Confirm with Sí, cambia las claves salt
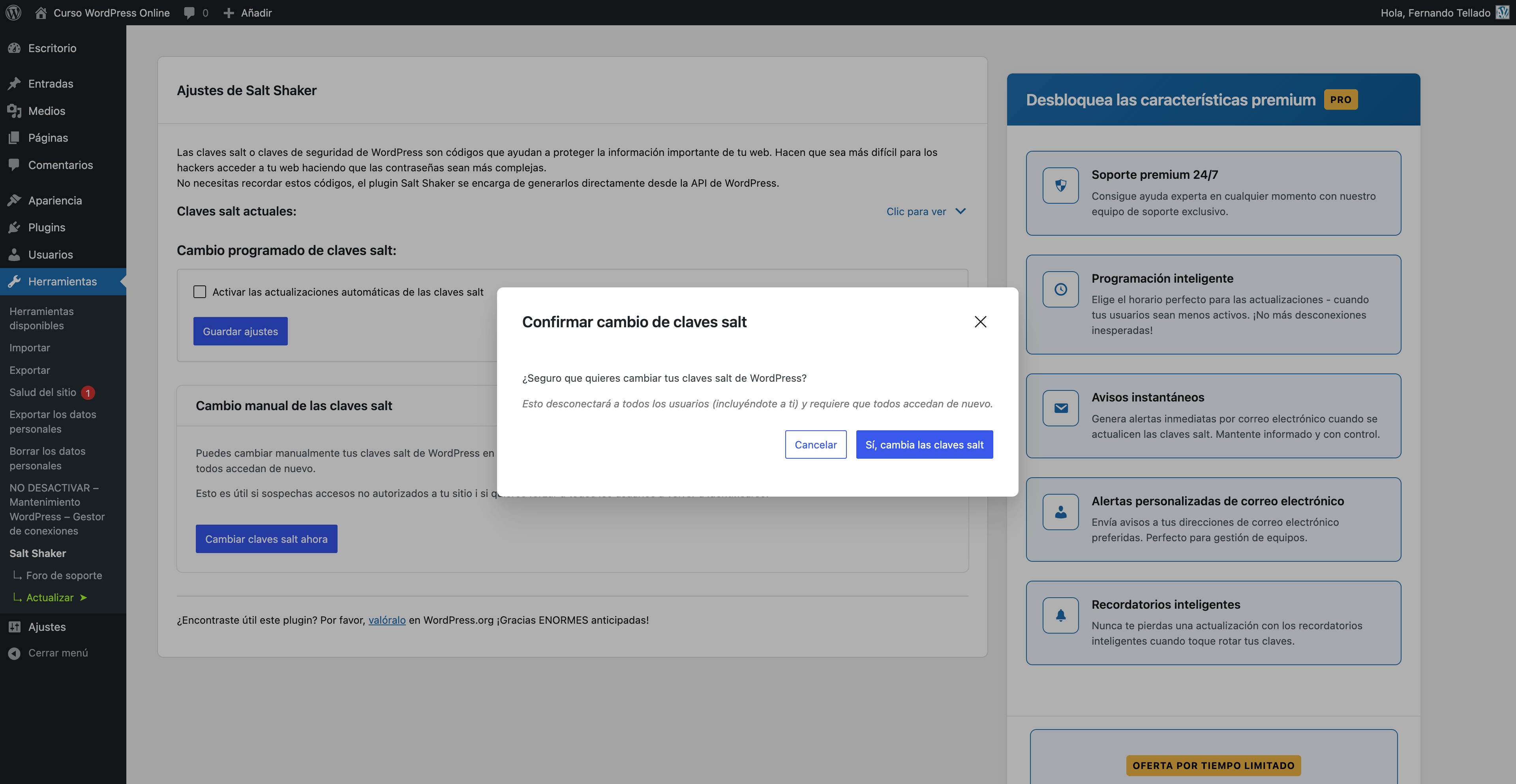The image size is (1516, 784). (x=924, y=445)
